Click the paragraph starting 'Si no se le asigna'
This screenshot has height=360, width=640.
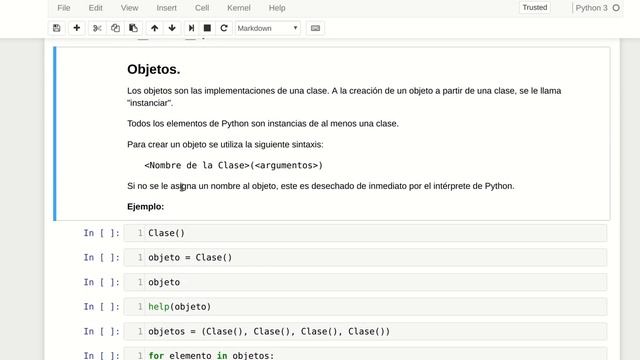(x=321, y=186)
